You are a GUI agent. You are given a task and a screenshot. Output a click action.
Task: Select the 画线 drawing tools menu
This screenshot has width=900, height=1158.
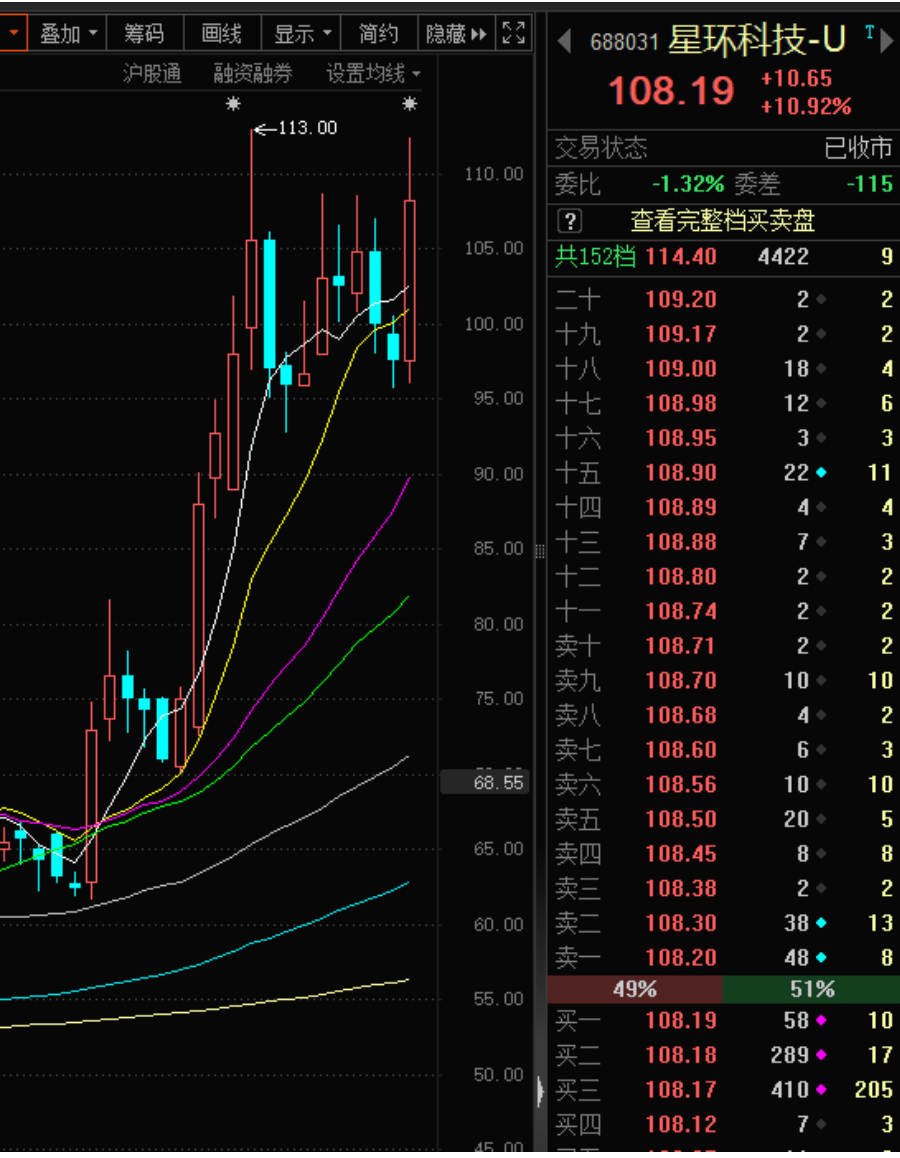221,34
